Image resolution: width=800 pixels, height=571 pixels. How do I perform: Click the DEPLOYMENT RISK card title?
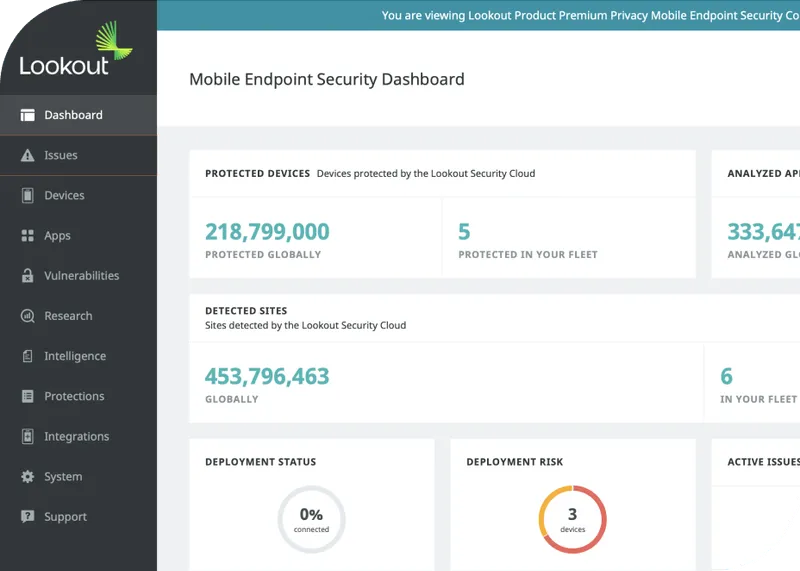point(515,462)
